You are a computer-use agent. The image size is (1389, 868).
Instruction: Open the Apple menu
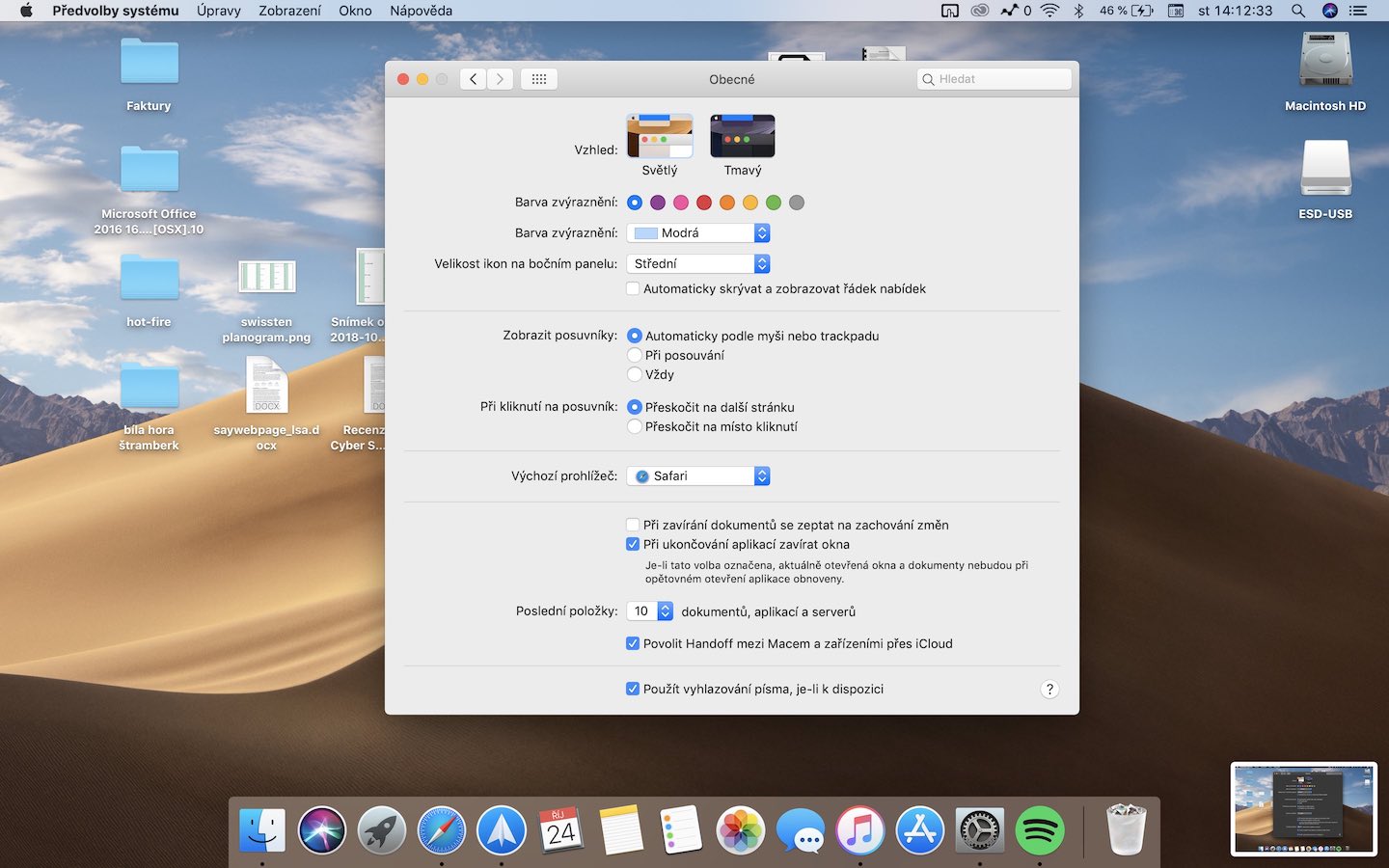[x=26, y=11]
